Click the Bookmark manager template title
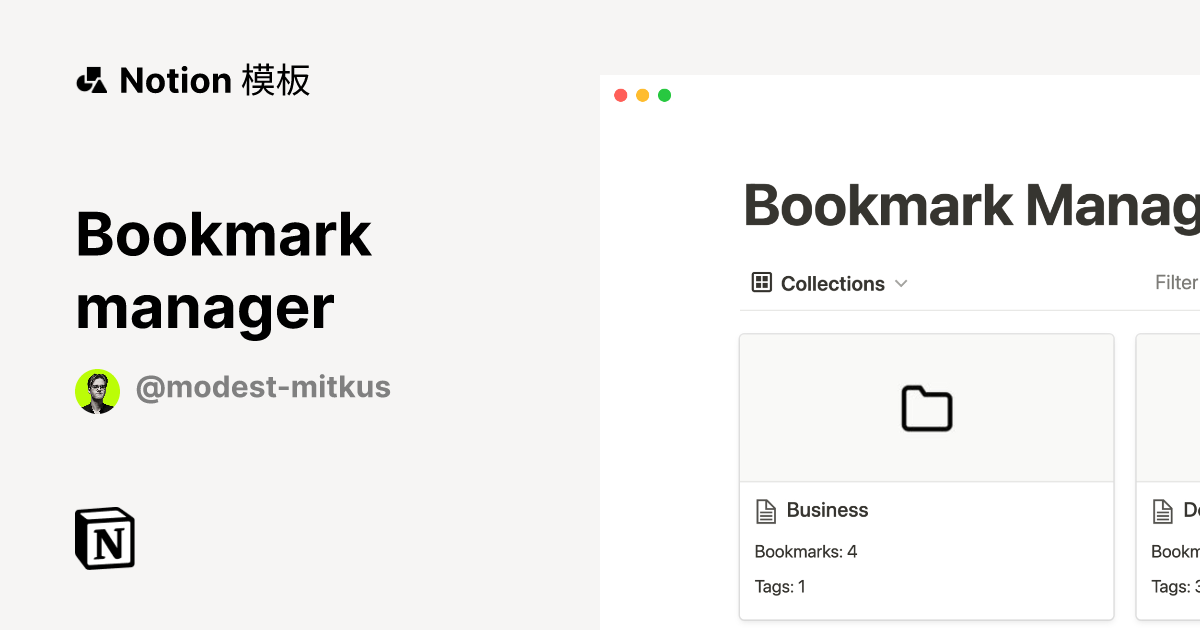This screenshot has width=1200, height=630. click(223, 270)
